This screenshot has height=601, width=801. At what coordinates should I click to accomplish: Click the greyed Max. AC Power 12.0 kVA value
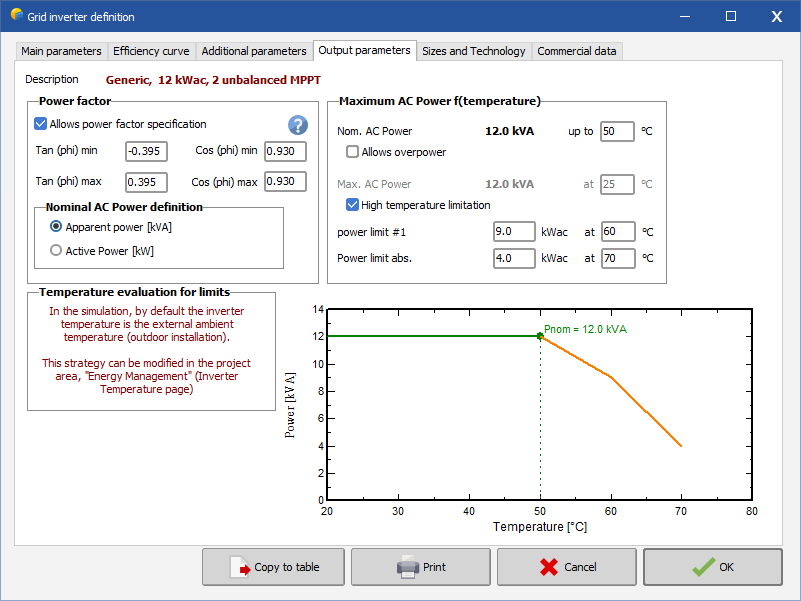click(509, 184)
